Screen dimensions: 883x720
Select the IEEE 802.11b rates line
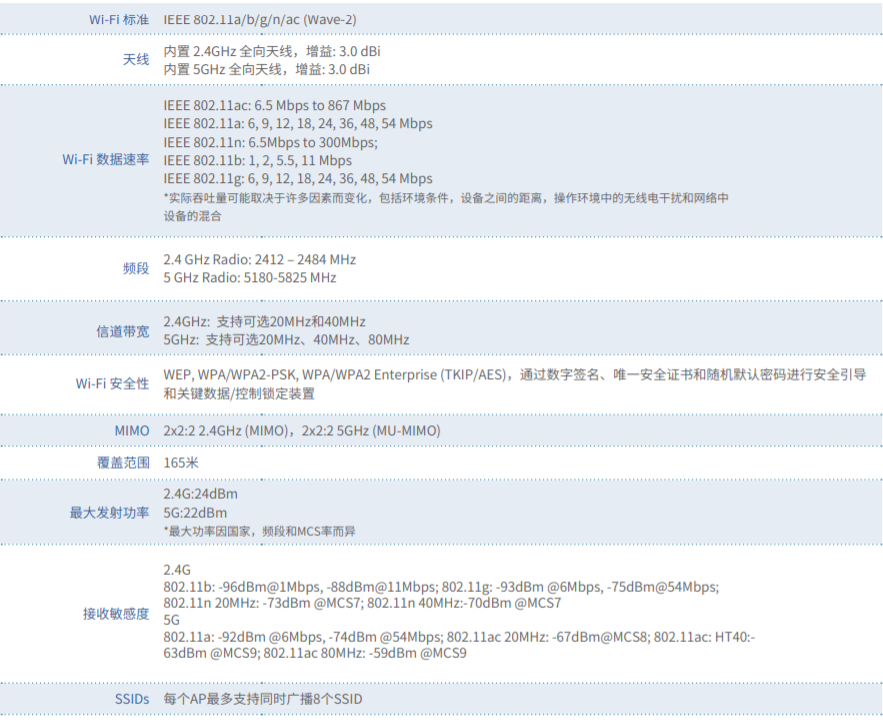[x=257, y=160]
